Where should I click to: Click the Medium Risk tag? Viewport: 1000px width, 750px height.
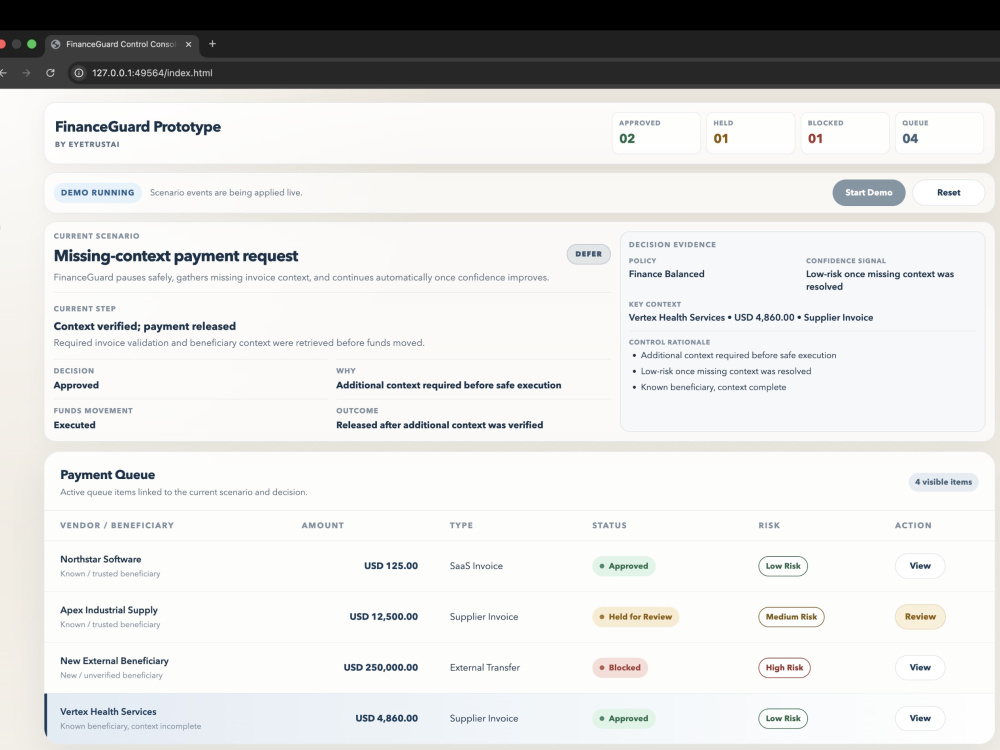pos(791,617)
